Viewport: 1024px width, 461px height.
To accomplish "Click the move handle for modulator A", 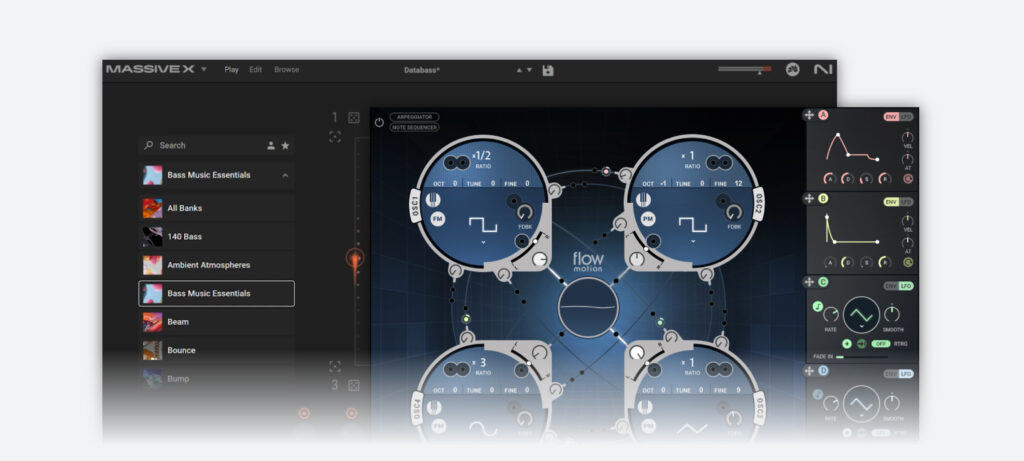I will tap(809, 116).
